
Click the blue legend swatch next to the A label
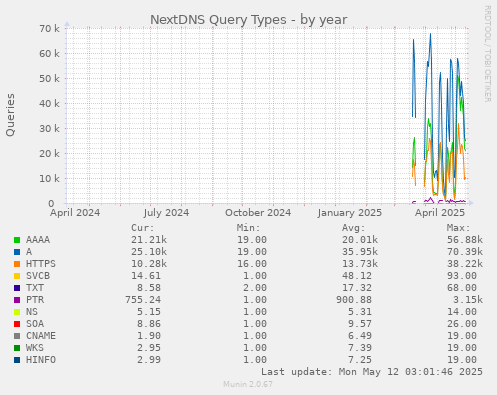coord(17,252)
